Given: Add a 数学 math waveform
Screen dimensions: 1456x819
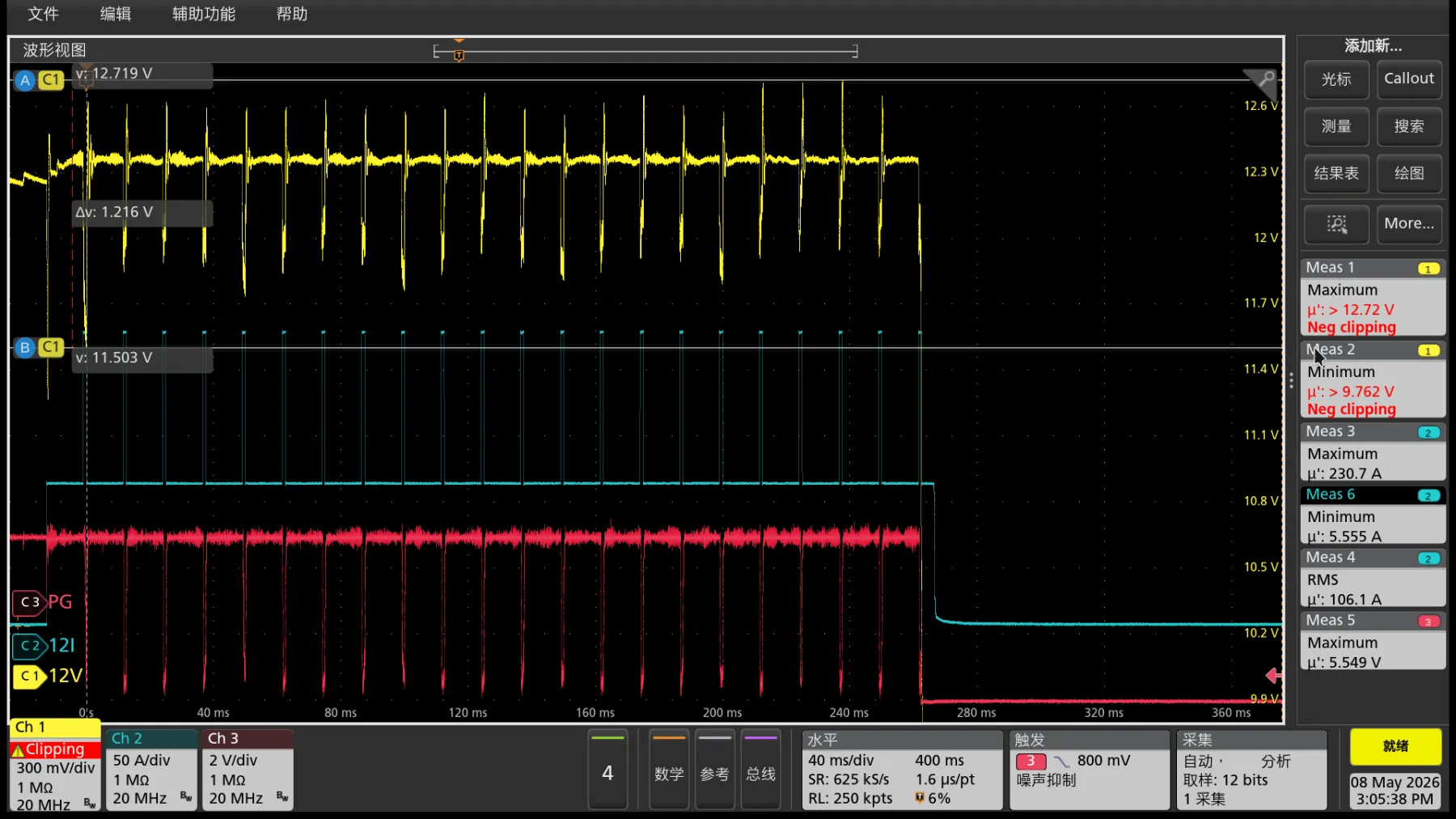Looking at the screenshot, I should click(x=669, y=770).
